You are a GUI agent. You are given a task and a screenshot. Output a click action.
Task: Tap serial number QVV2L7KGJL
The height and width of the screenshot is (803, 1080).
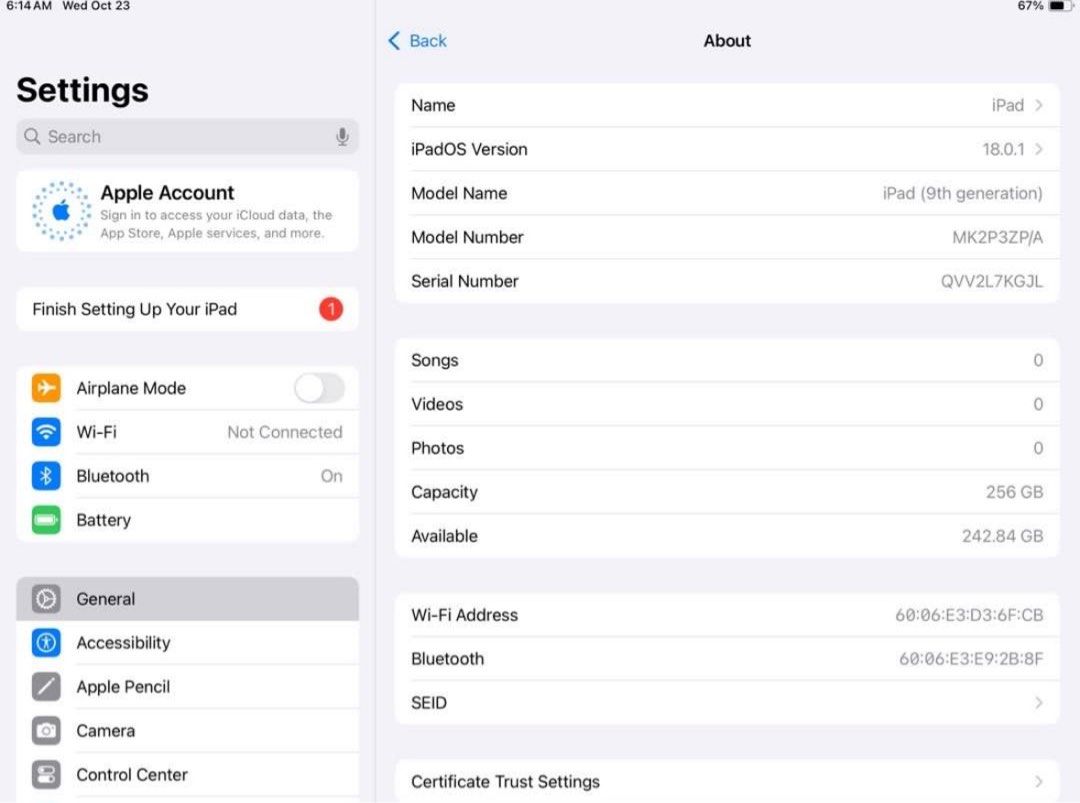992,281
